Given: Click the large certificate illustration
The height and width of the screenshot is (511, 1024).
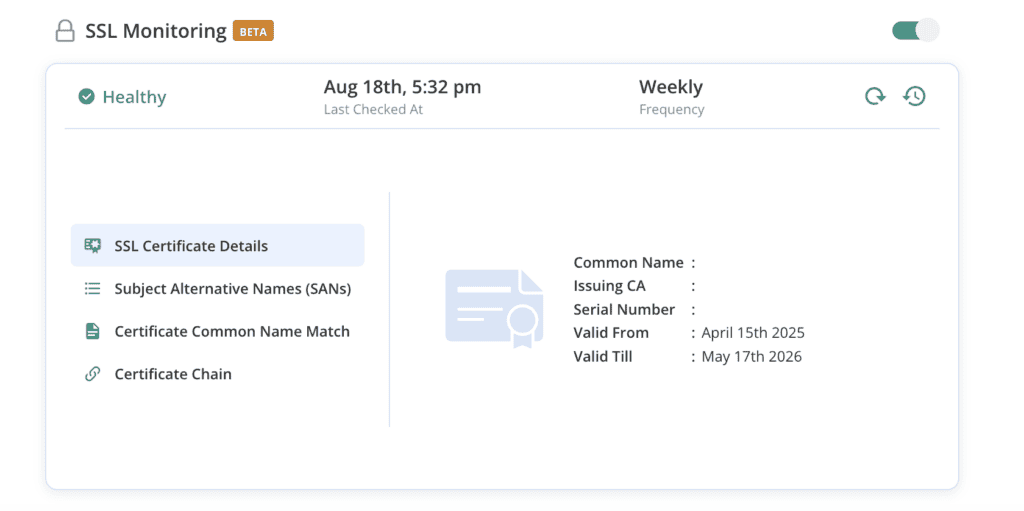Looking at the screenshot, I should (x=494, y=308).
